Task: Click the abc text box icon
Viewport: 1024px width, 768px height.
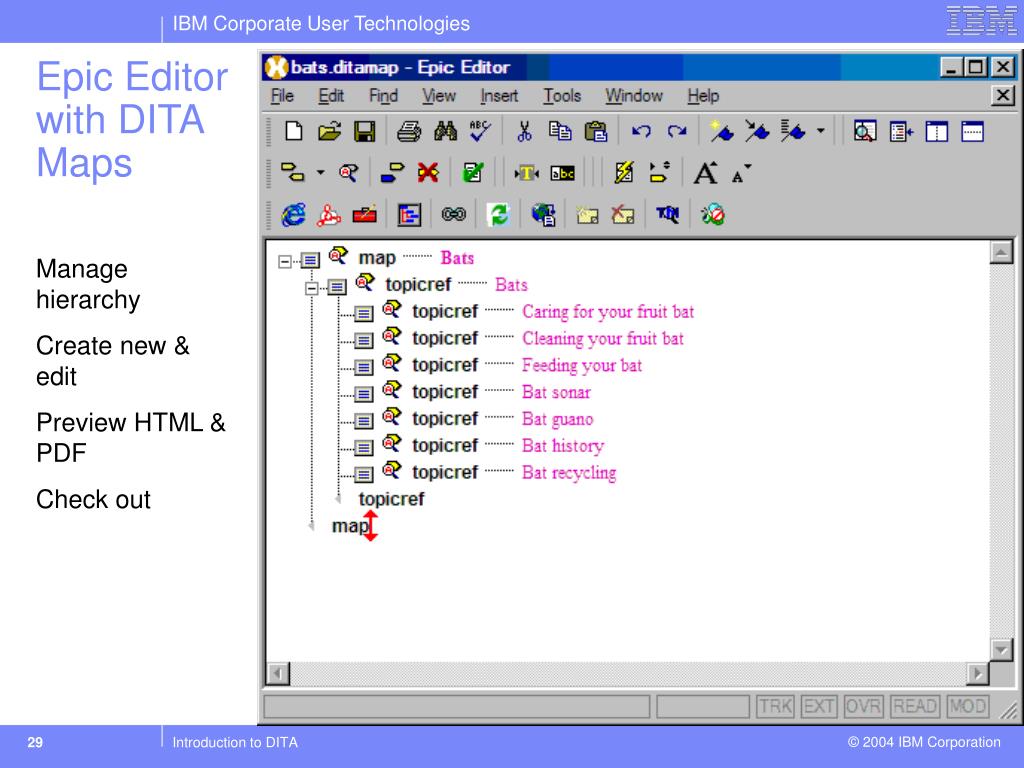Action: tap(562, 173)
